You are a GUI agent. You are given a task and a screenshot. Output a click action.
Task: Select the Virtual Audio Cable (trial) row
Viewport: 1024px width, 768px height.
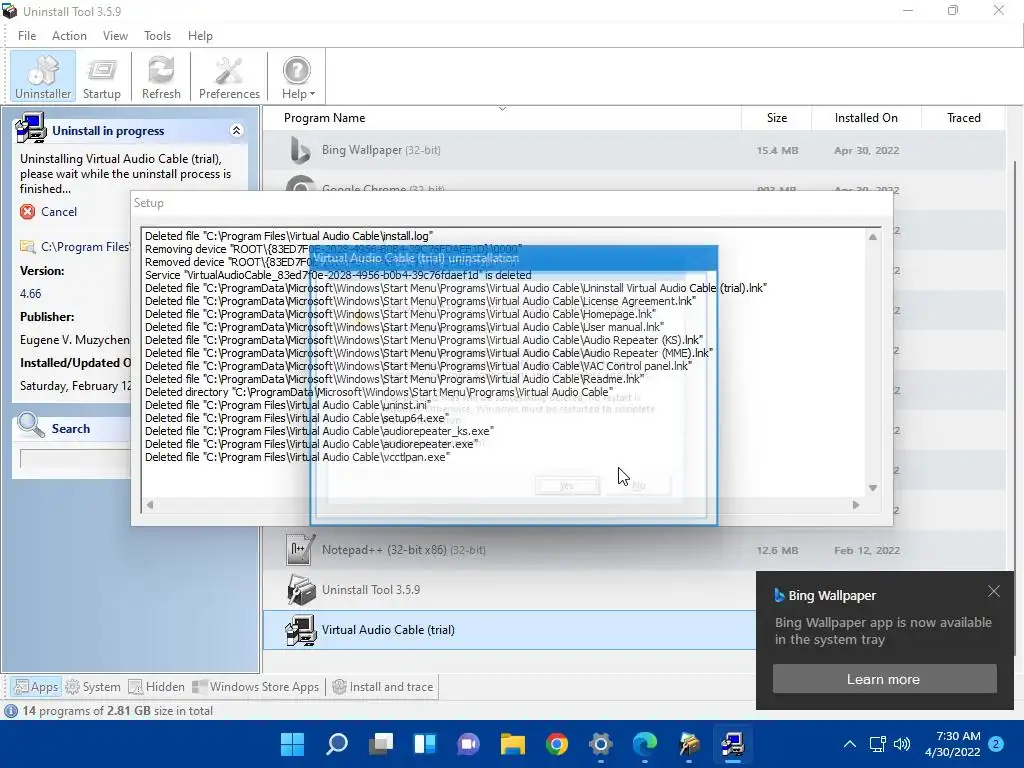pos(509,630)
